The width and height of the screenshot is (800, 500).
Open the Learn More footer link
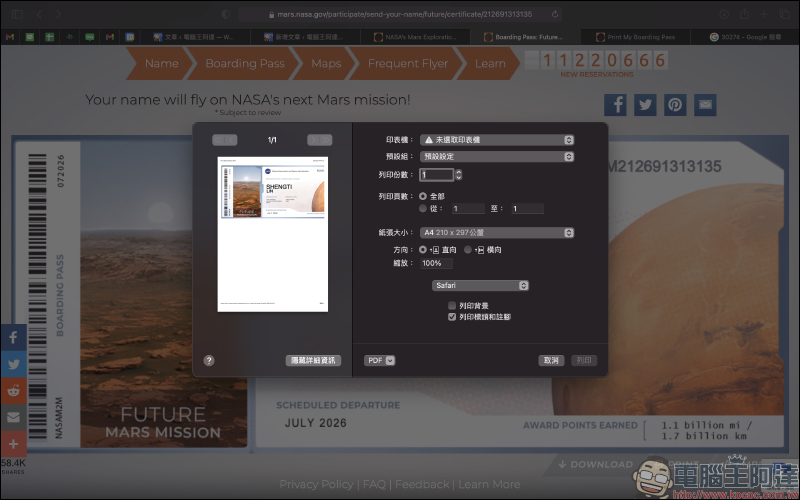click(489, 485)
